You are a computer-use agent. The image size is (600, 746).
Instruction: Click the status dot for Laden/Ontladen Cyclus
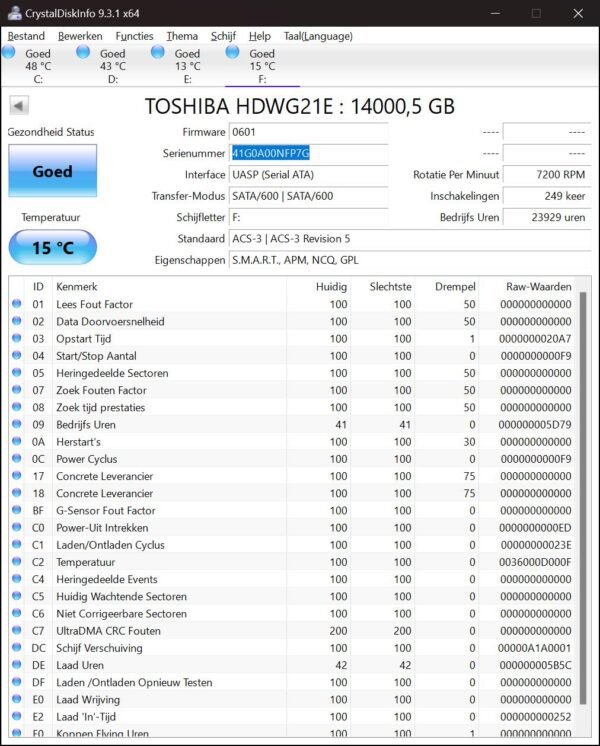(x=17, y=544)
